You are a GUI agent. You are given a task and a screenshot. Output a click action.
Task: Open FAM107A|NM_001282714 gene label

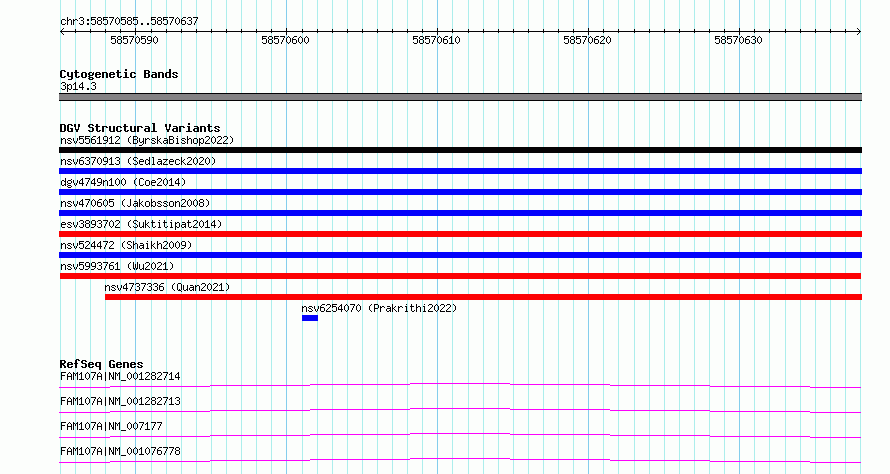pos(120,376)
